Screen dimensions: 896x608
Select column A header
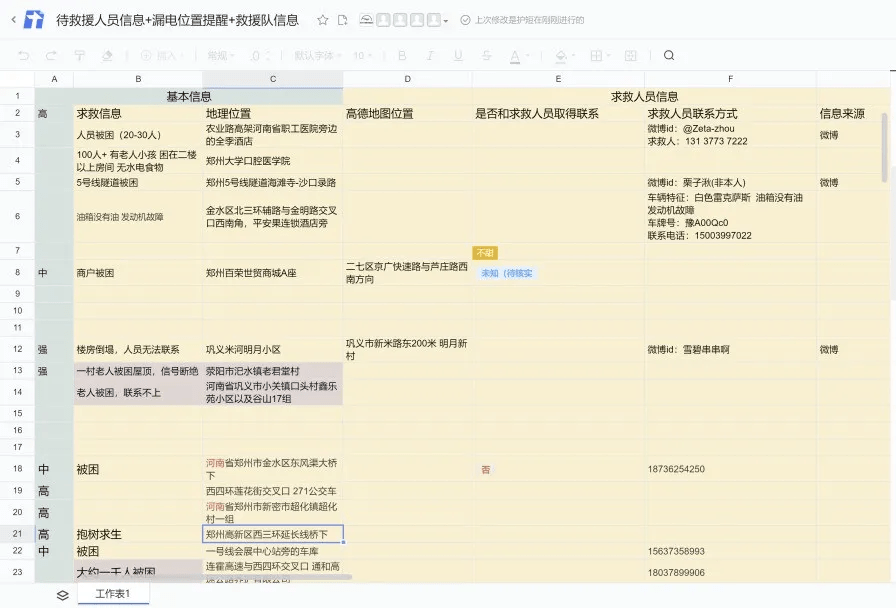point(54,79)
